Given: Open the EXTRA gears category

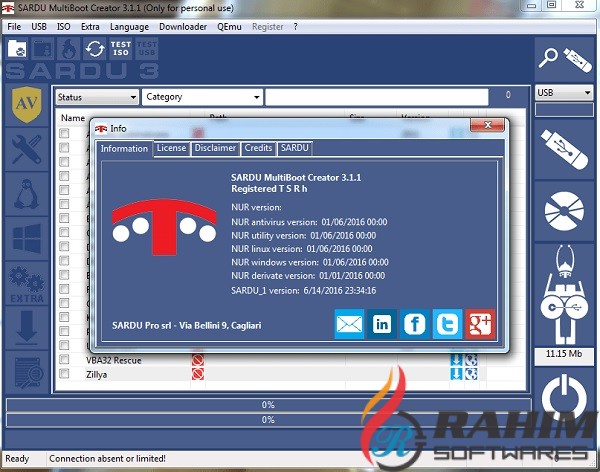Looking at the screenshot, I should [26, 284].
